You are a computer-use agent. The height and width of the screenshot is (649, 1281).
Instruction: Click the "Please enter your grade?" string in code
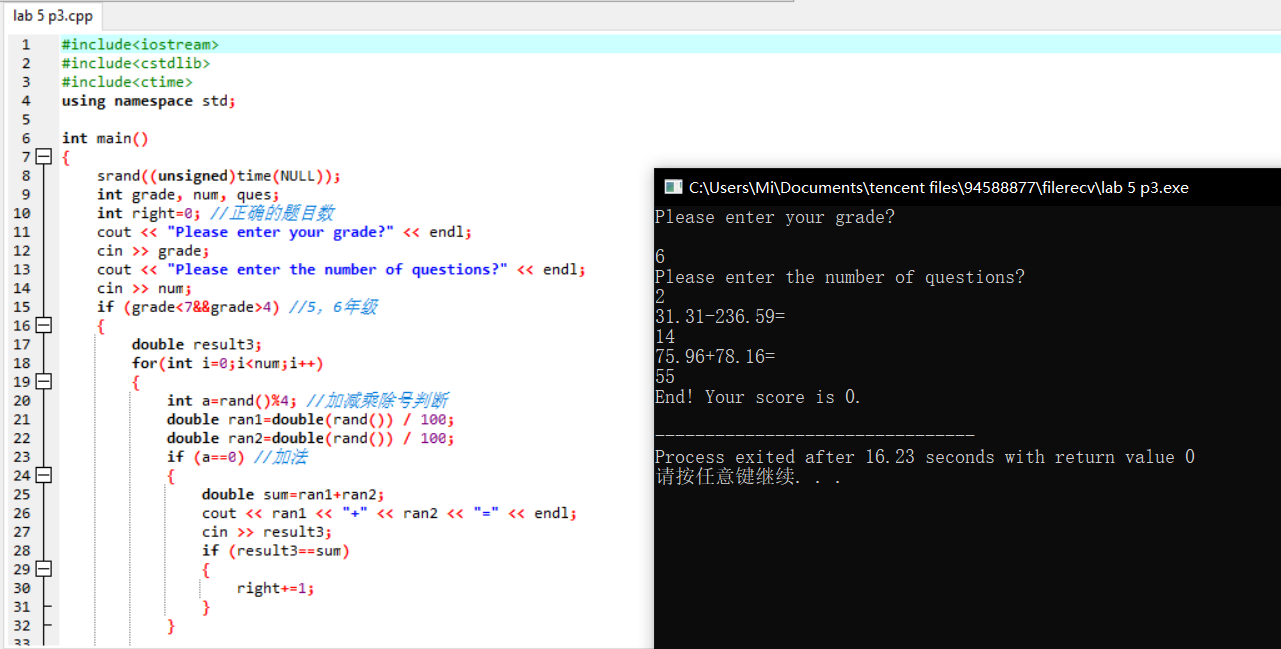click(281, 232)
